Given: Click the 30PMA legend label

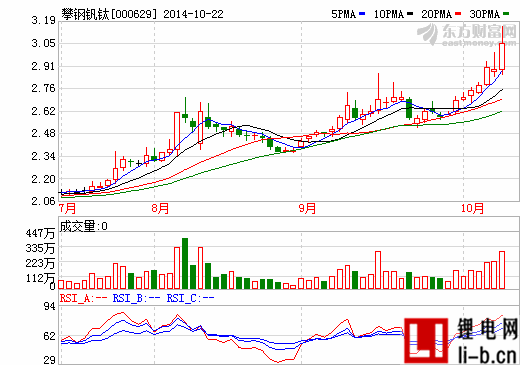Looking at the screenshot, I should (484, 14).
